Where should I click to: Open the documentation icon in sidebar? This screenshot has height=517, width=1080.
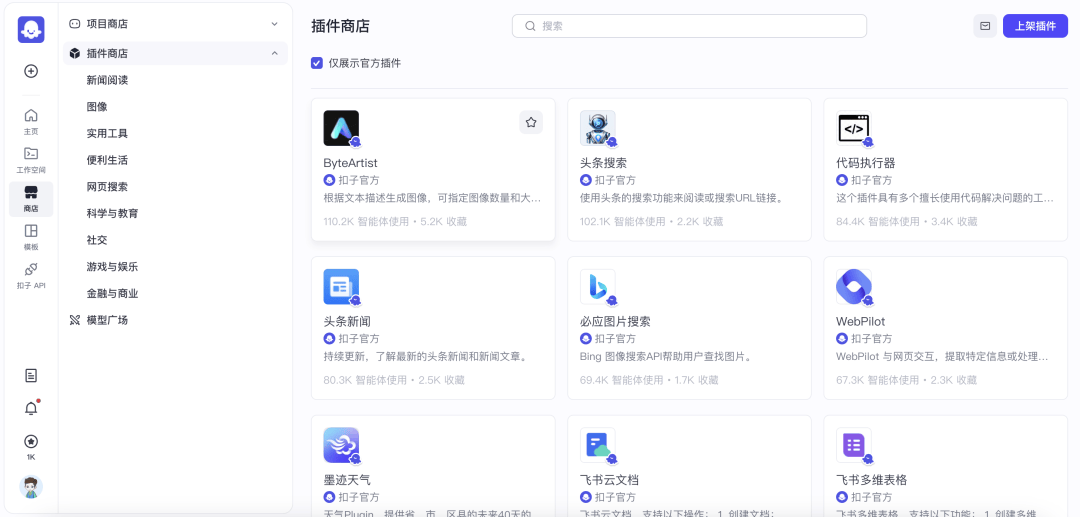31,375
